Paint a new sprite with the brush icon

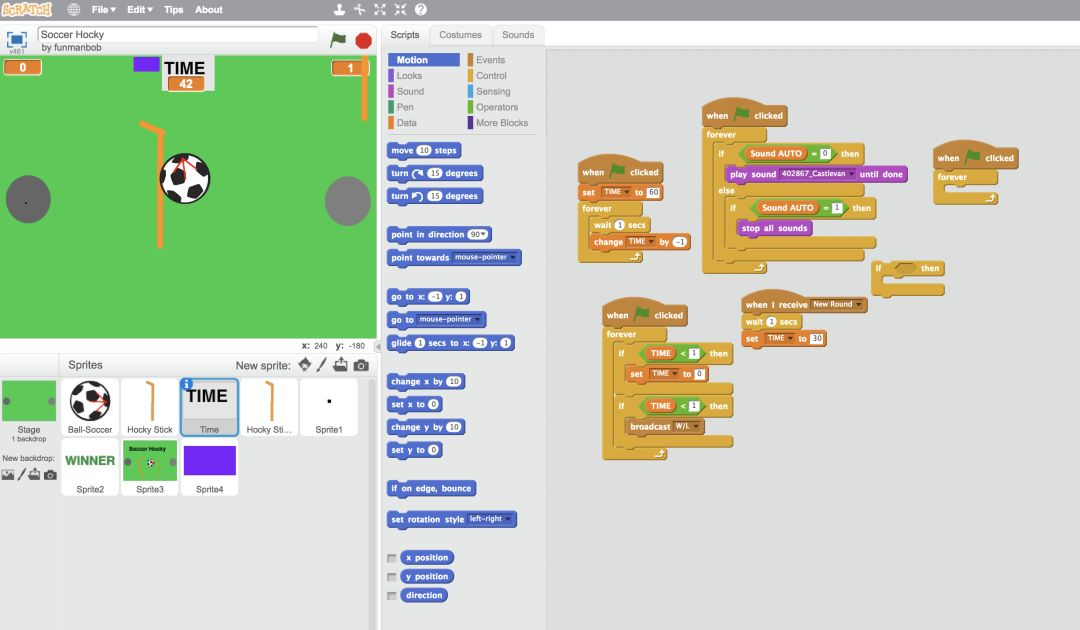[x=322, y=365]
